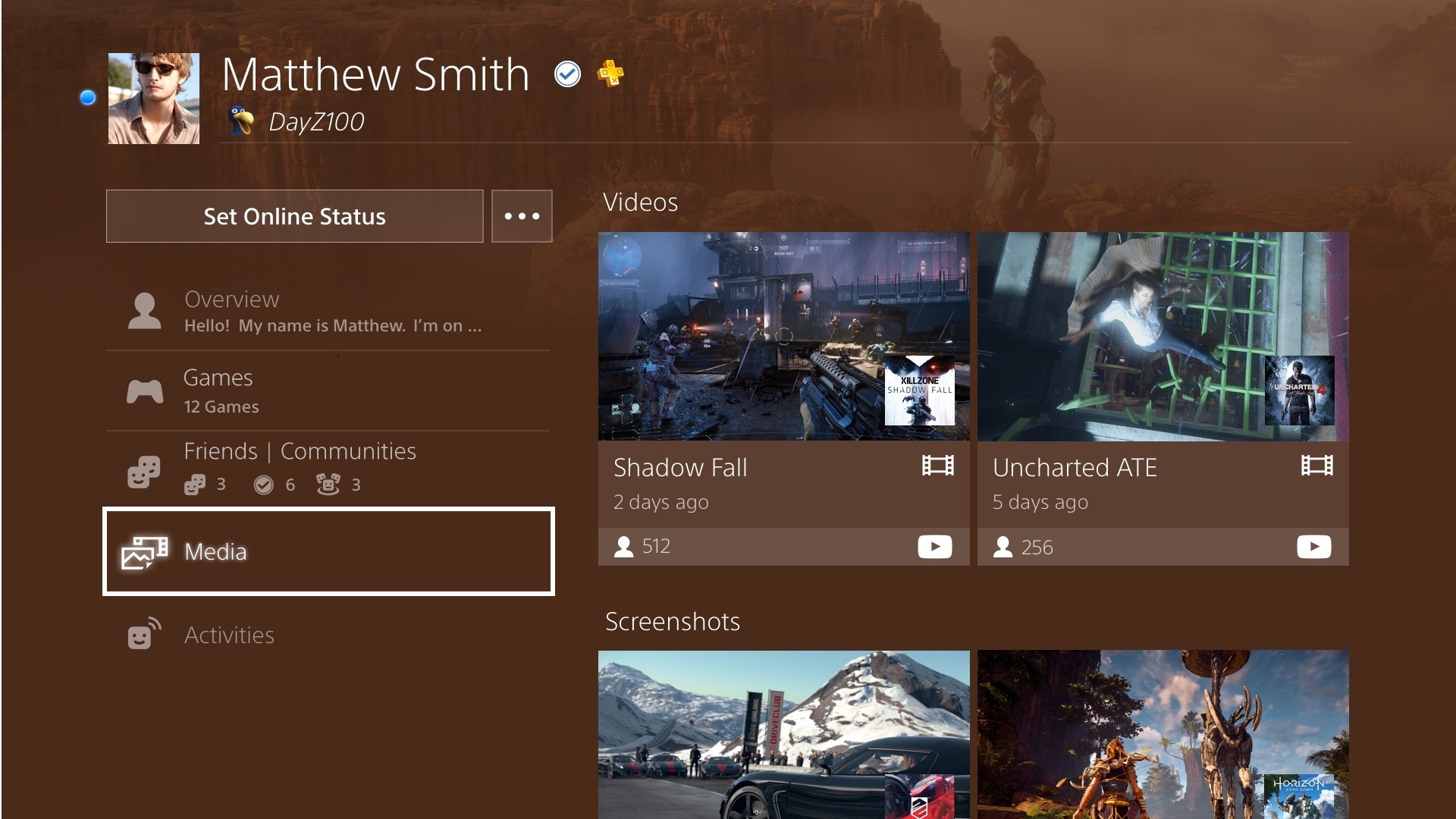Viewport: 1456px width, 819px height.
Task: Open the three-dots options menu
Action: [522, 216]
